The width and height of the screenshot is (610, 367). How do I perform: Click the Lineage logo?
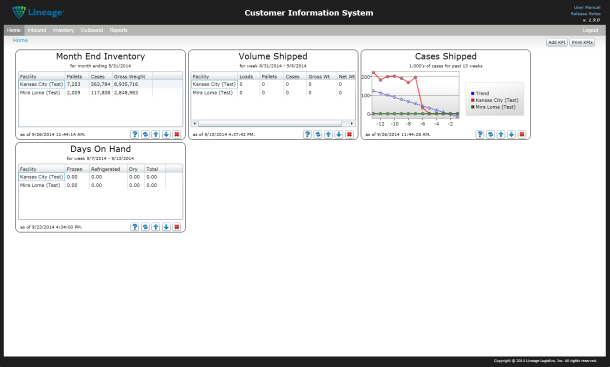pyautogui.click(x=38, y=12)
